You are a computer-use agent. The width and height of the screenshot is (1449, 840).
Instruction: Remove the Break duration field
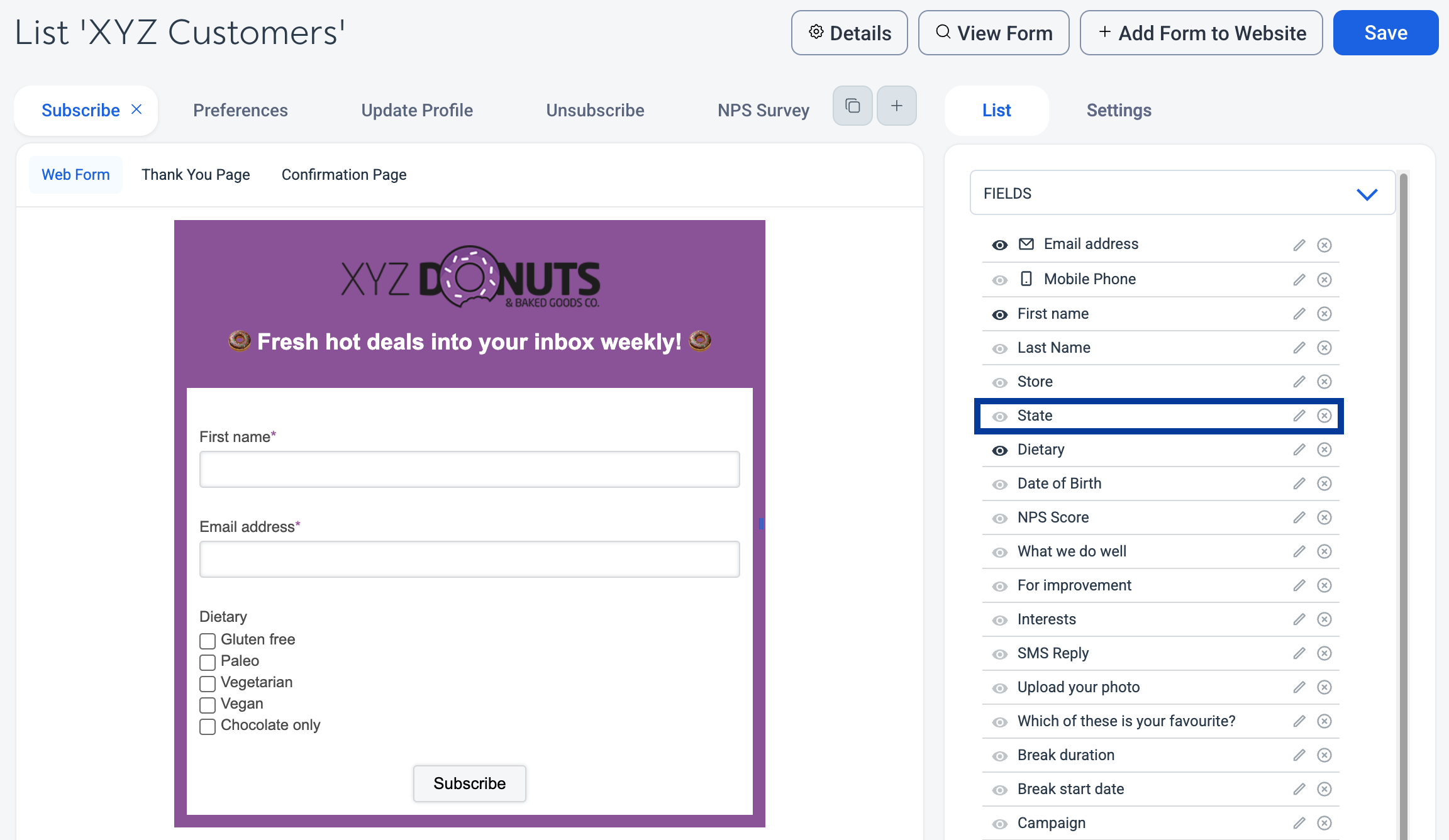(1324, 754)
